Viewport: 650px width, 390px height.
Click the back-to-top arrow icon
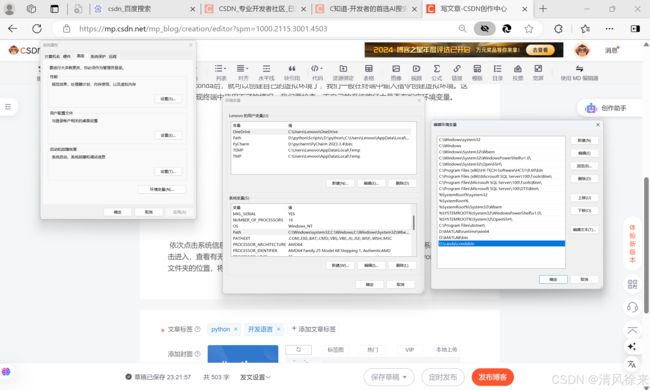tap(632, 330)
